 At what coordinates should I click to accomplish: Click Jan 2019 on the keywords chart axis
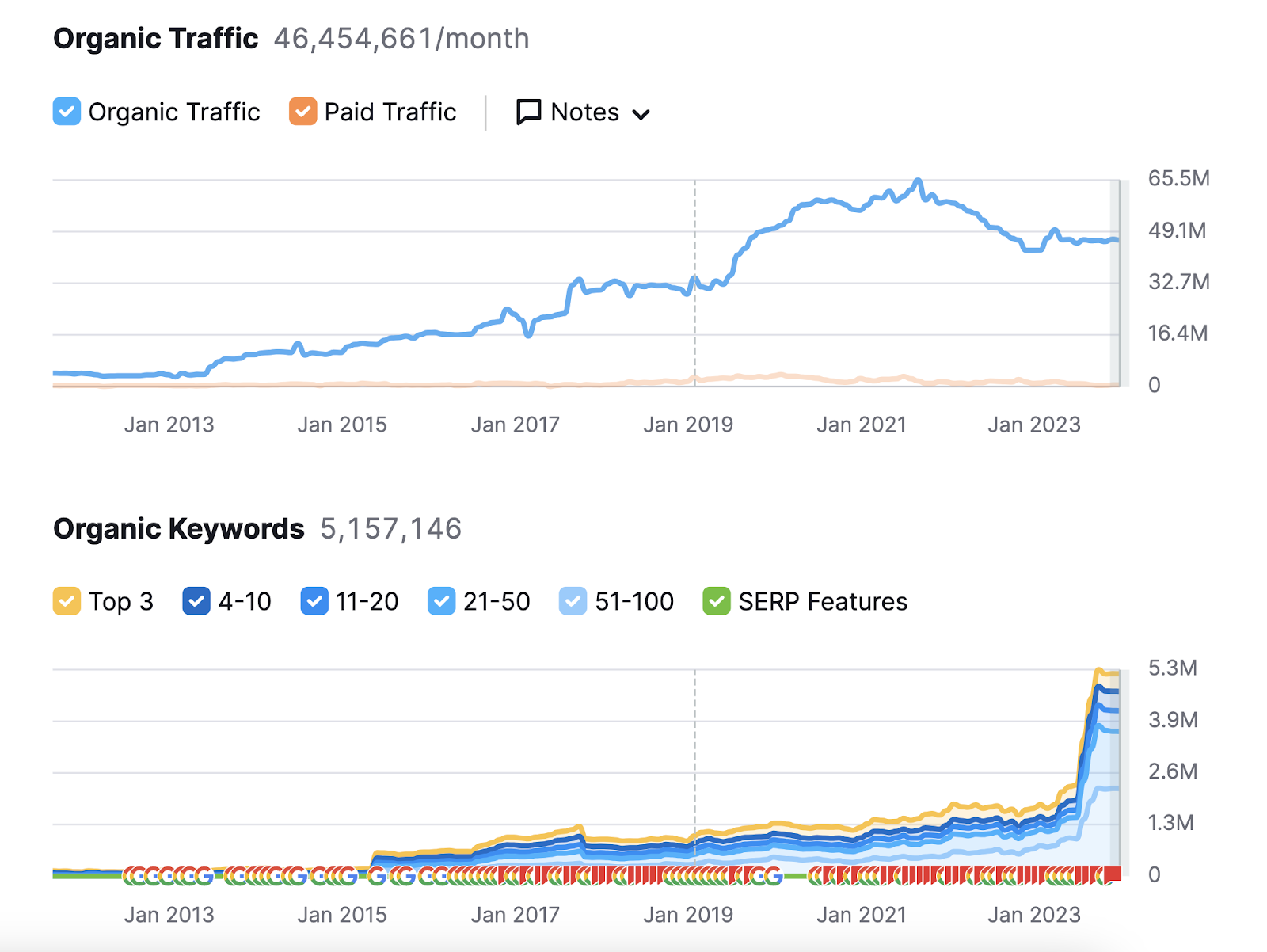(688, 915)
